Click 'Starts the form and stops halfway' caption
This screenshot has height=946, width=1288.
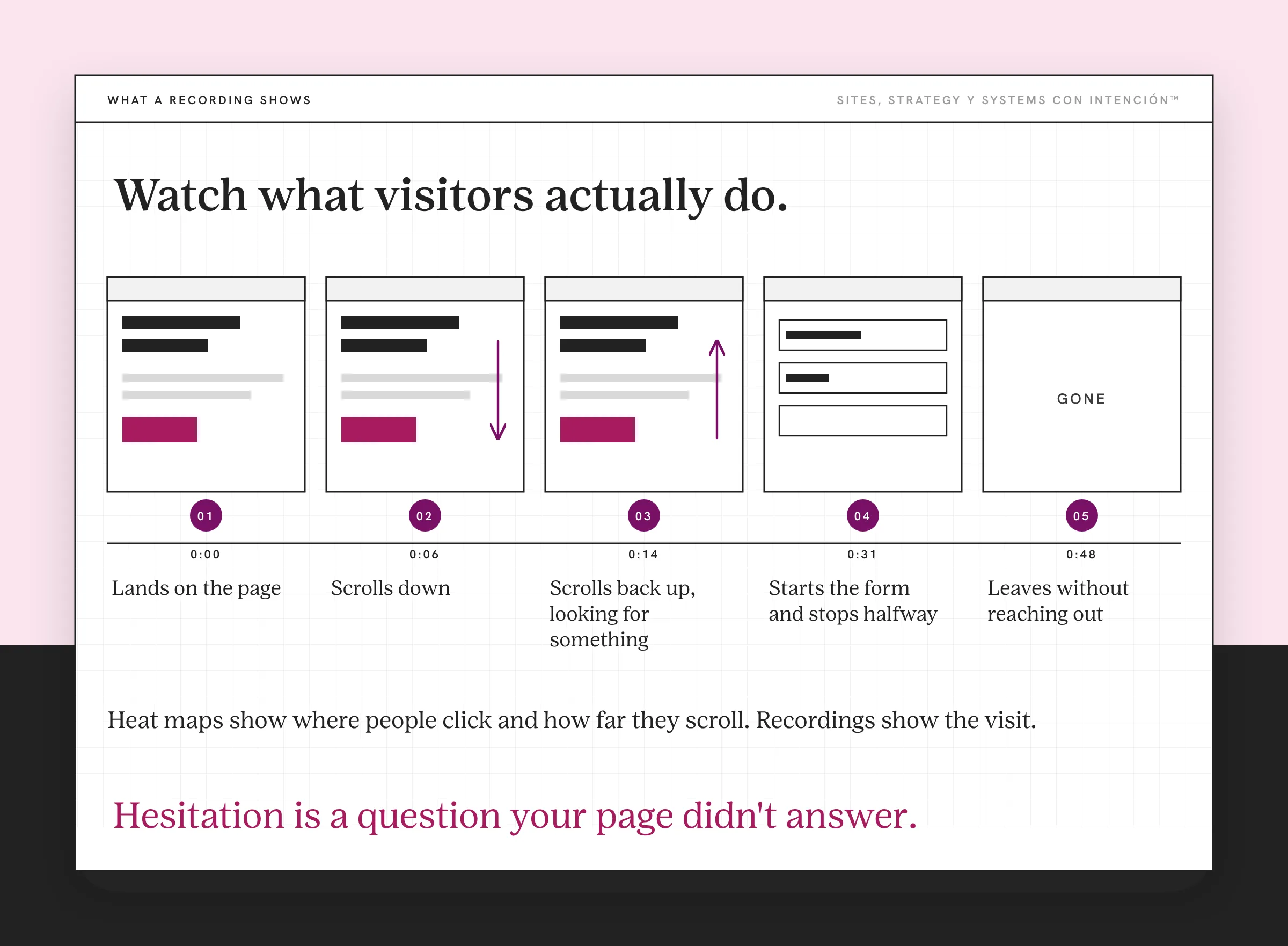click(x=853, y=601)
